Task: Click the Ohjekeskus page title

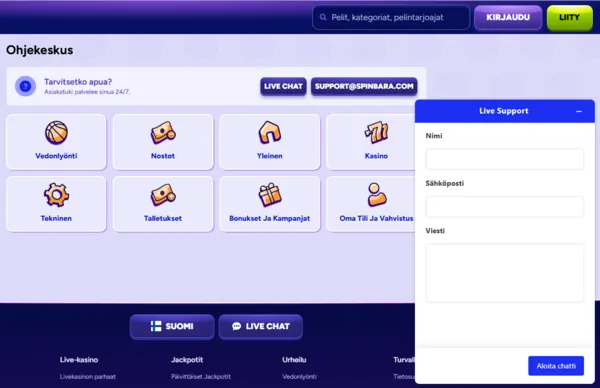Action: (x=39, y=50)
